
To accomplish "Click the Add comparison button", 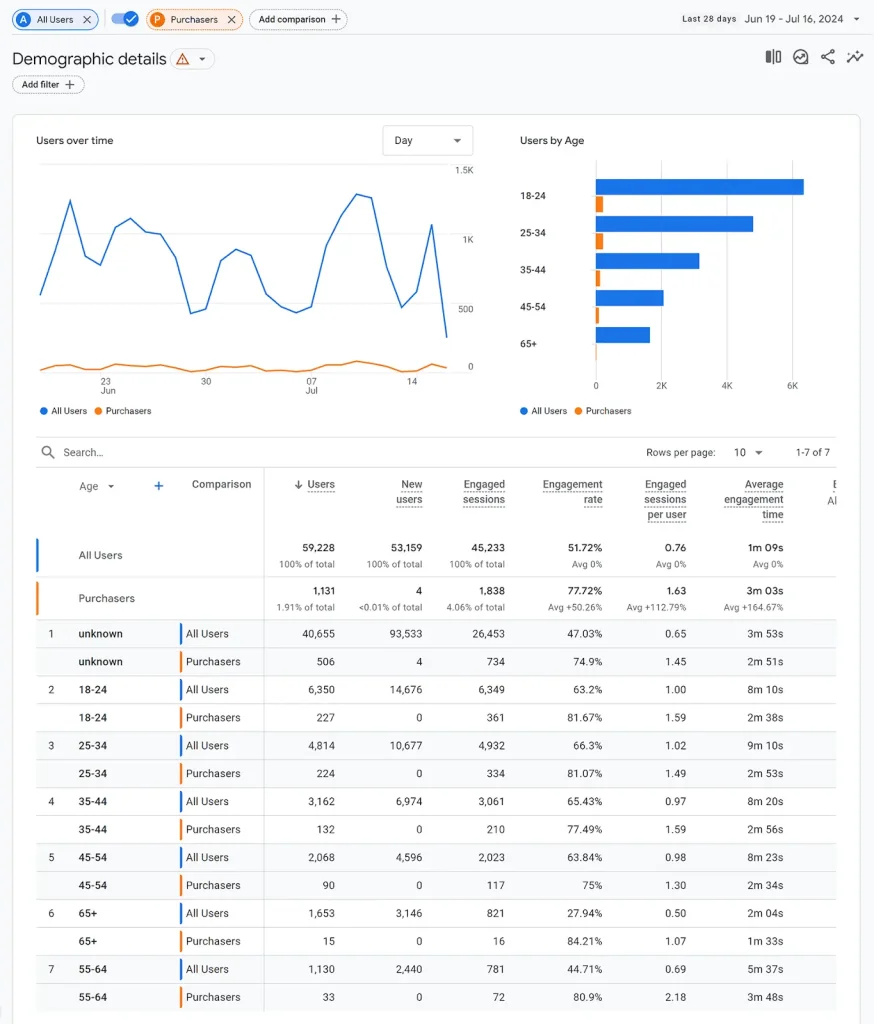I will [298, 19].
